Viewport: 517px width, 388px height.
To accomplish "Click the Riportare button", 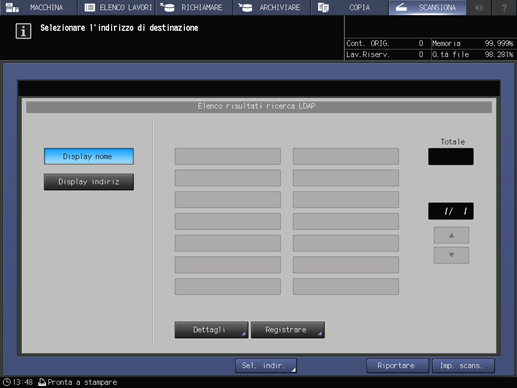I will pos(397,366).
